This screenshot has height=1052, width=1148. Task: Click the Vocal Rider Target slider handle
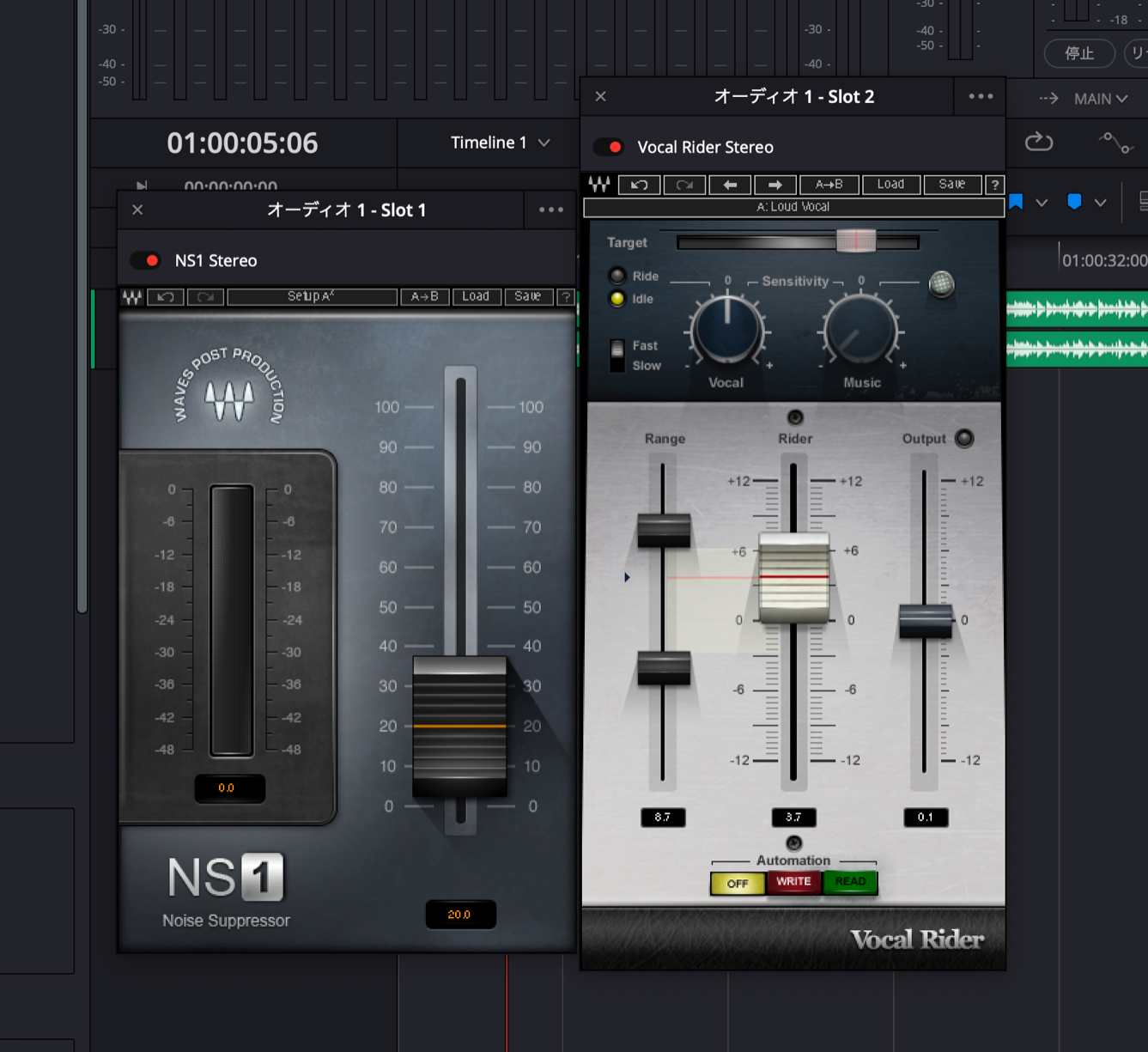click(856, 242)
